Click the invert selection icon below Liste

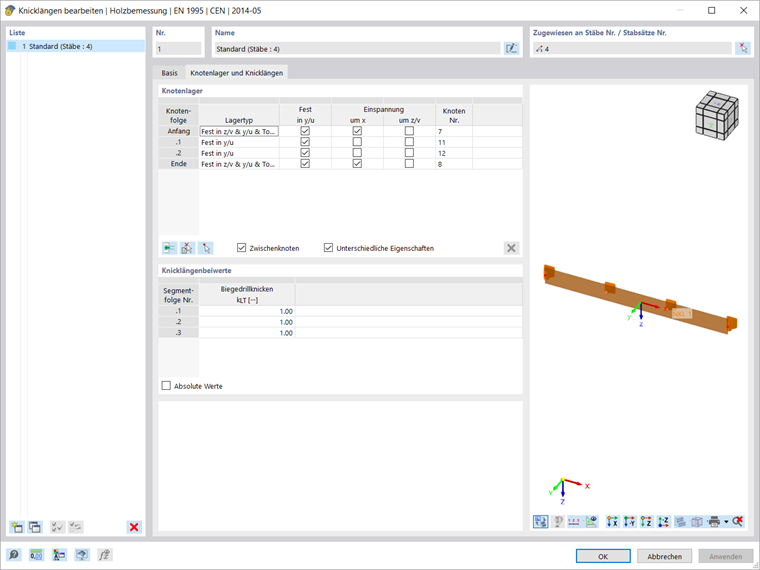(x=76, y=527)
